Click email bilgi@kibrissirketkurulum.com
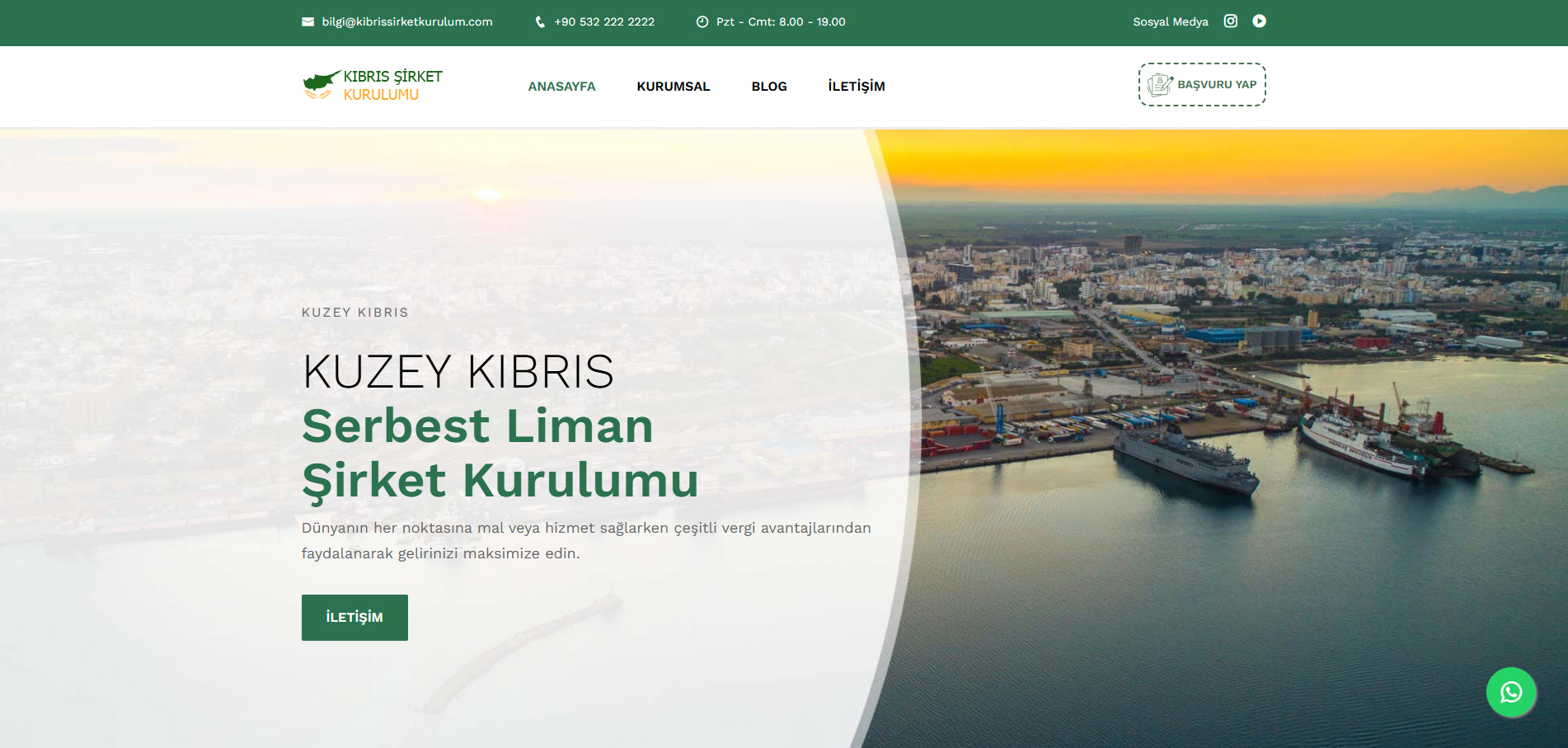The height and width of the screenshot is (748, 1568). pyautogui.click(x=407, y=22)
